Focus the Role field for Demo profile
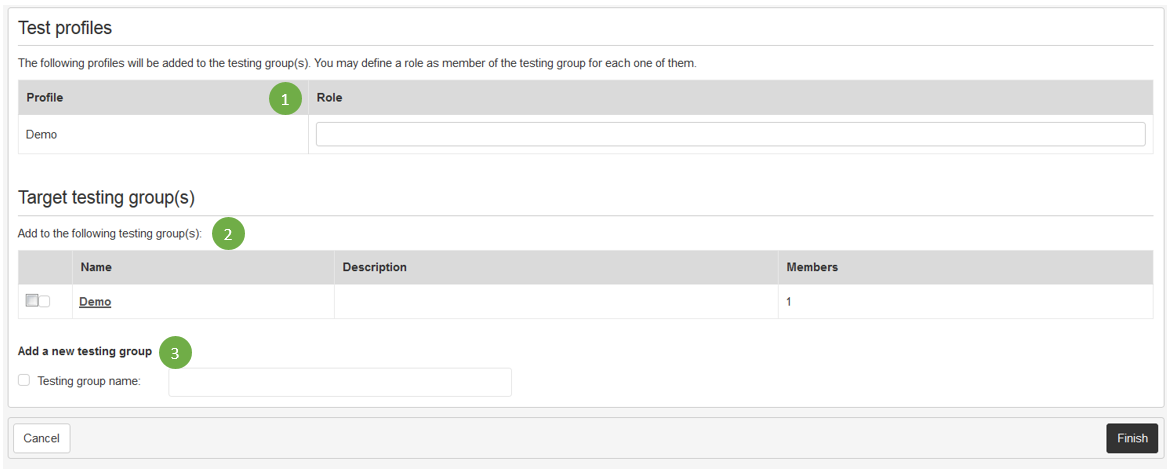1167x472 pixels. click(730, 134)
